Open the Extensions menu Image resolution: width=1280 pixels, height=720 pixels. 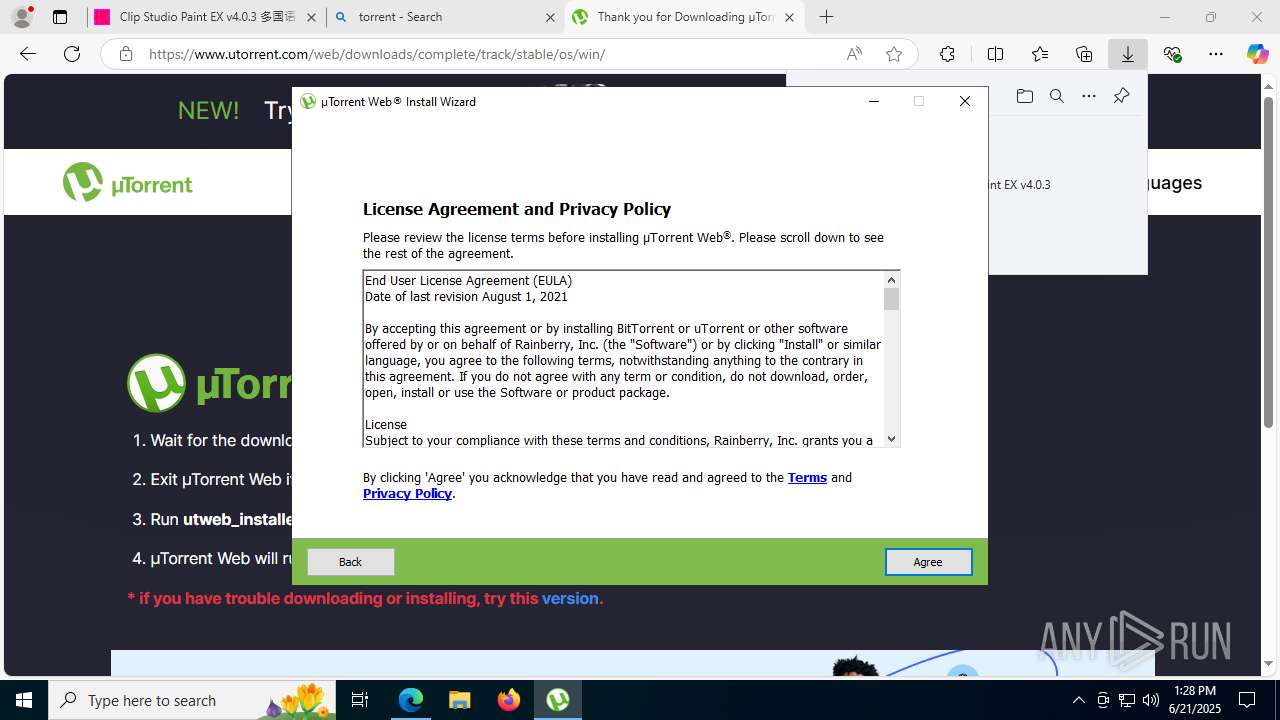pyautogui.click(x=947, y=54)
